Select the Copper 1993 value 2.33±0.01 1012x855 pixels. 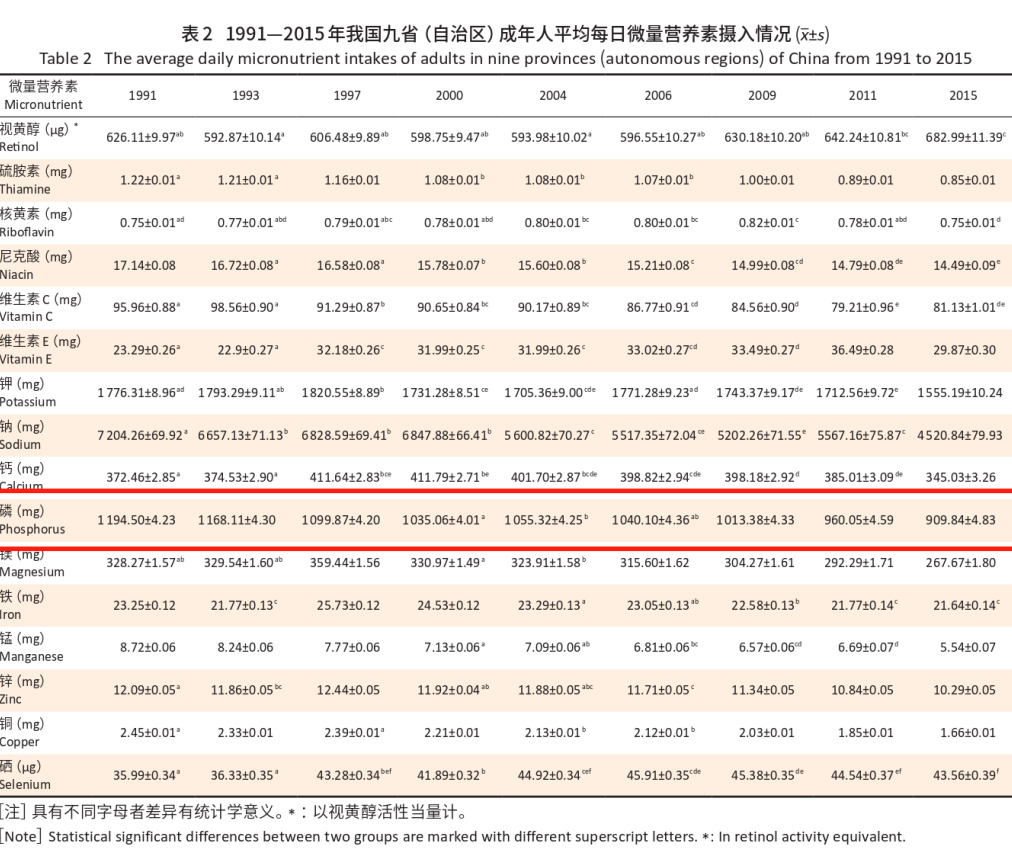coord(245,733)
